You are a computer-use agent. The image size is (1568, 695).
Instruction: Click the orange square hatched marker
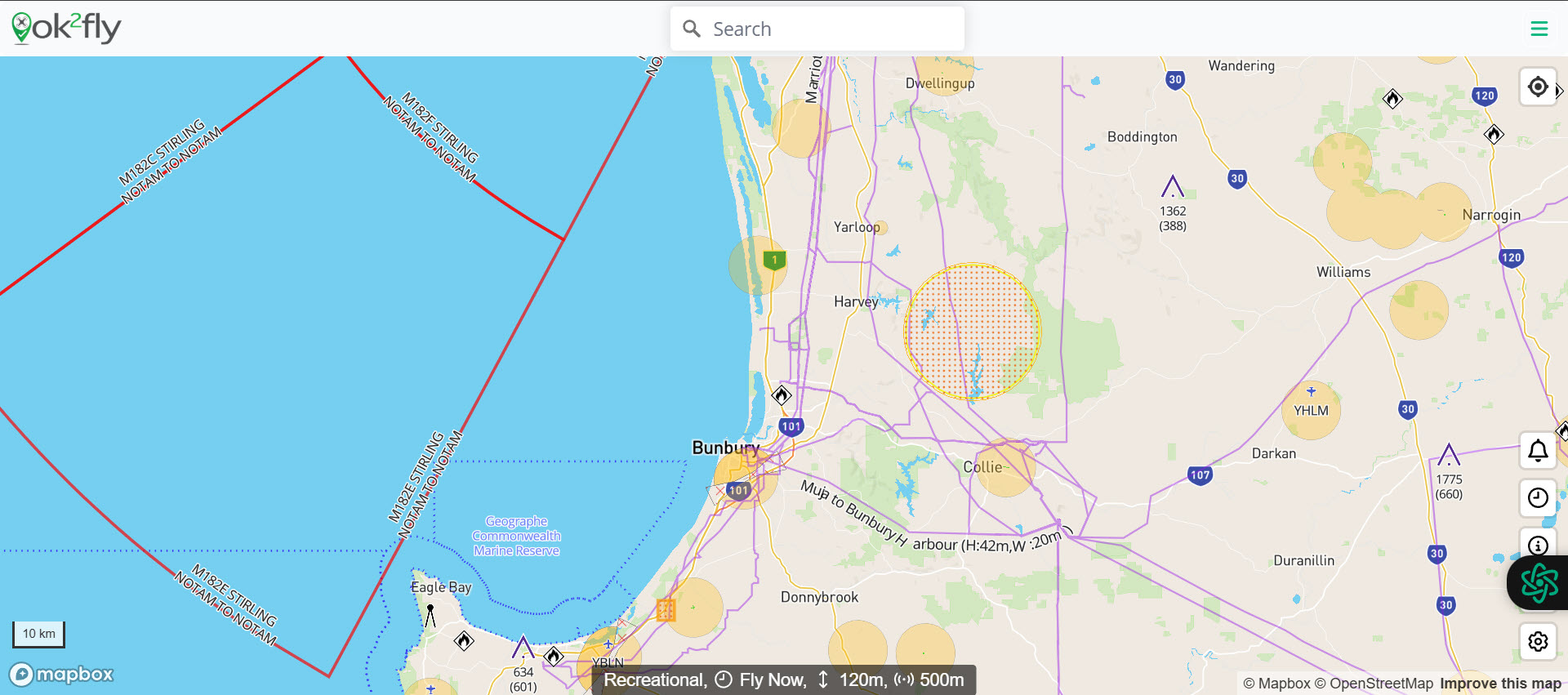(666, 610)
